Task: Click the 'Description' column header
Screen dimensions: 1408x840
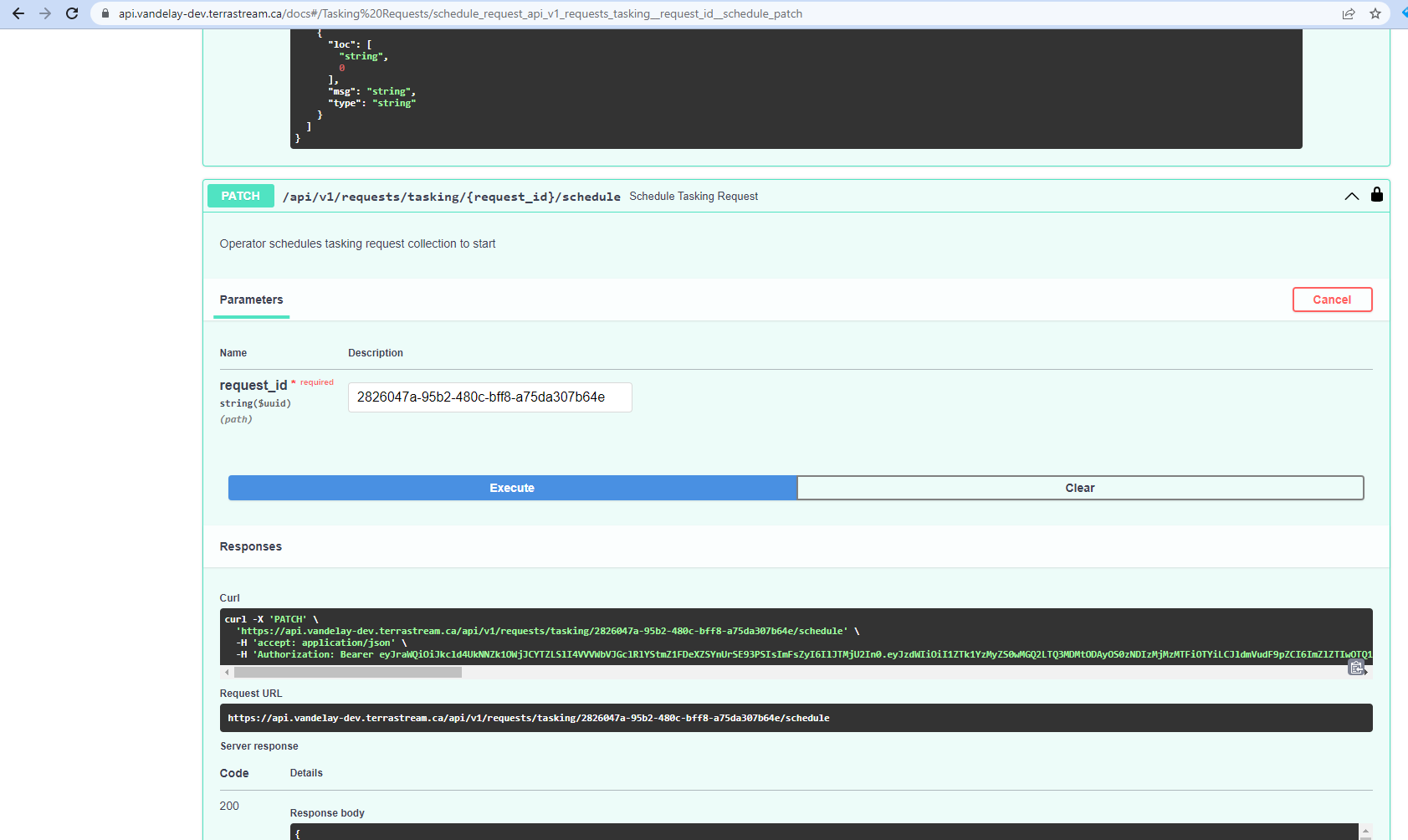Action: tap(376, 353)
